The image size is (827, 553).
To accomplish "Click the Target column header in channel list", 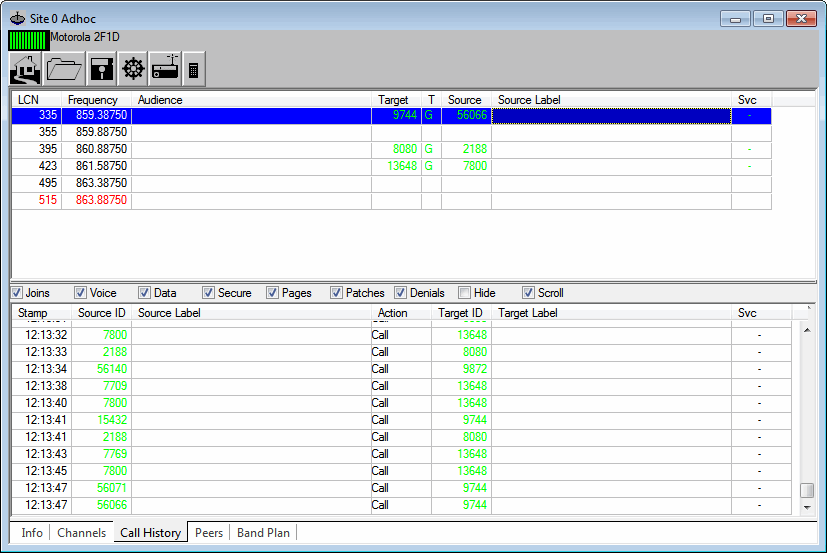I will [x=397, y=100].
